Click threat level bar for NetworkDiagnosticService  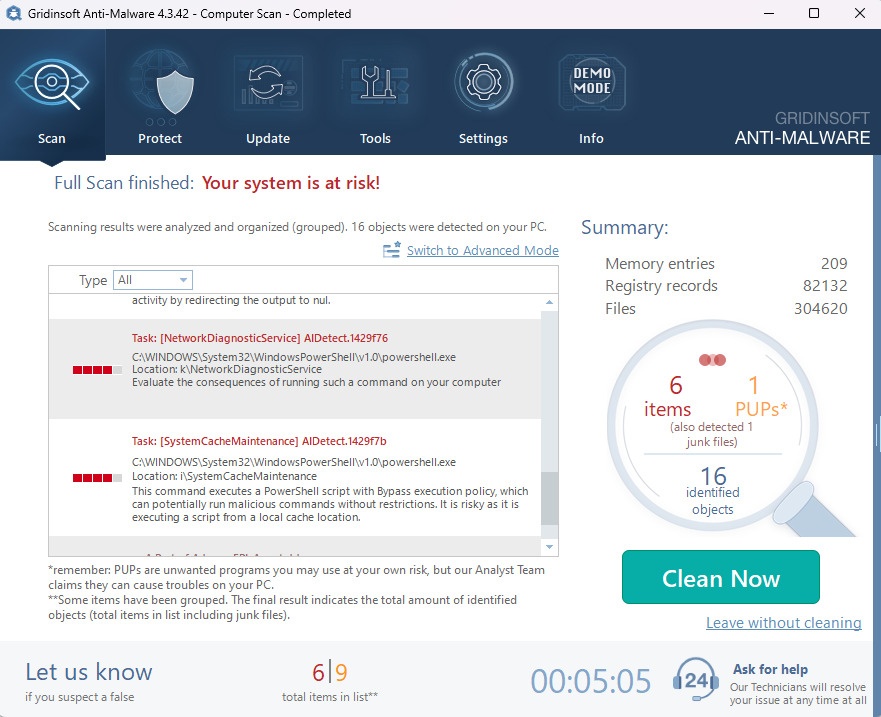coord(97,370)
